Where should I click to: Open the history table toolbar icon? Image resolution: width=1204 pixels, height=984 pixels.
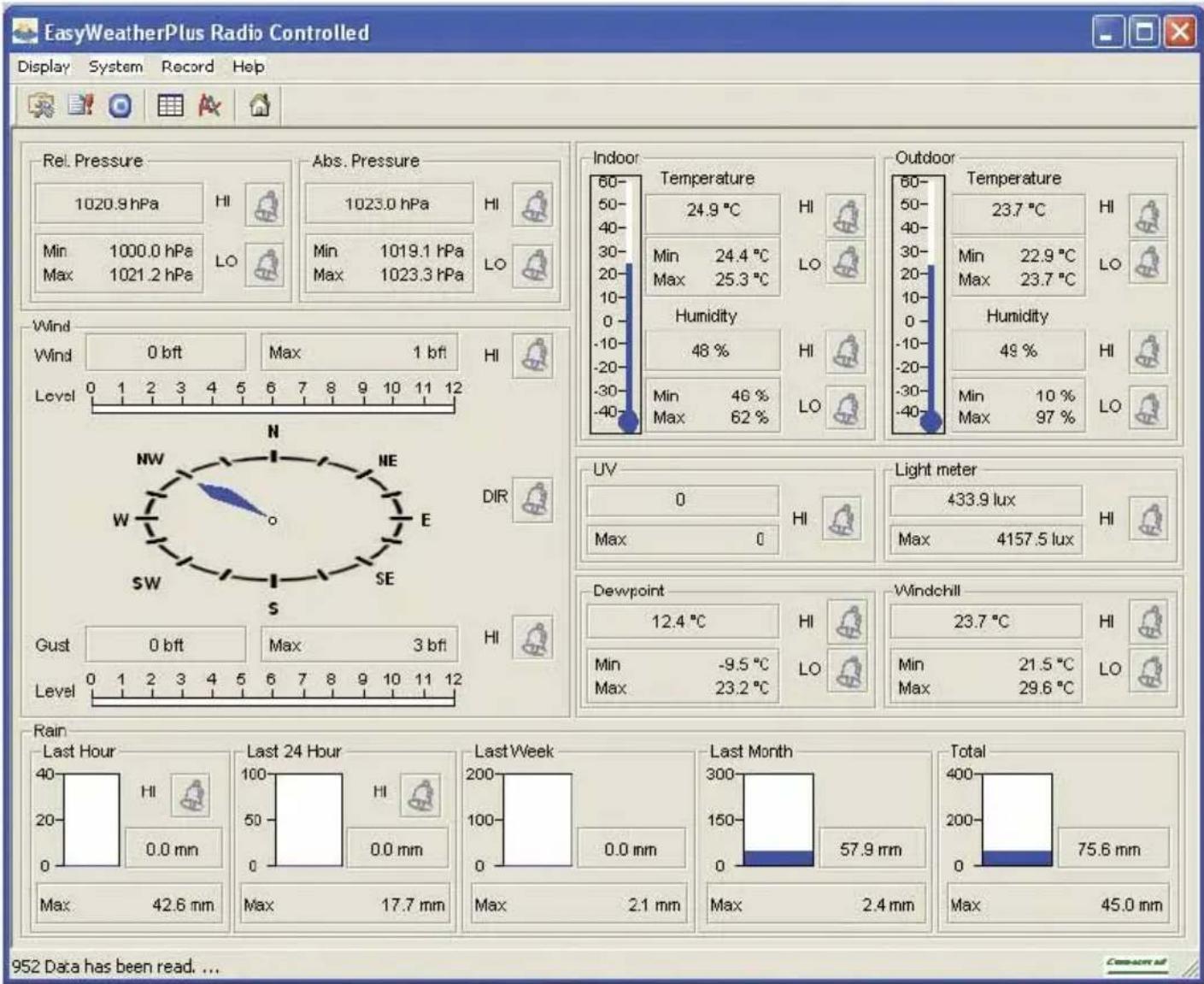(x=170, y=105)
